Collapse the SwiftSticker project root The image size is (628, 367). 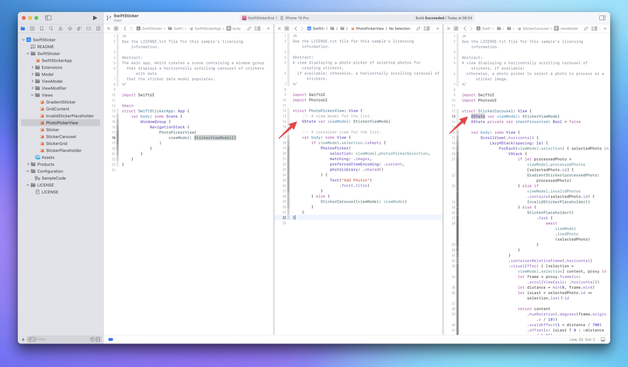click(x=23, y=40)
